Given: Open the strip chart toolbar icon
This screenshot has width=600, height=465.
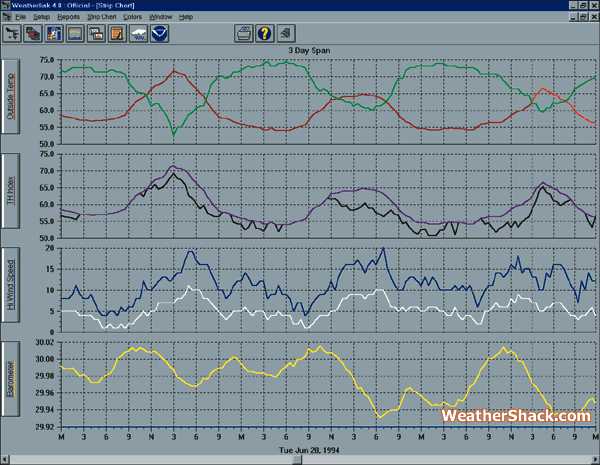Looking at the screenshot, I should pyautogui.click(x=75, y=35).
